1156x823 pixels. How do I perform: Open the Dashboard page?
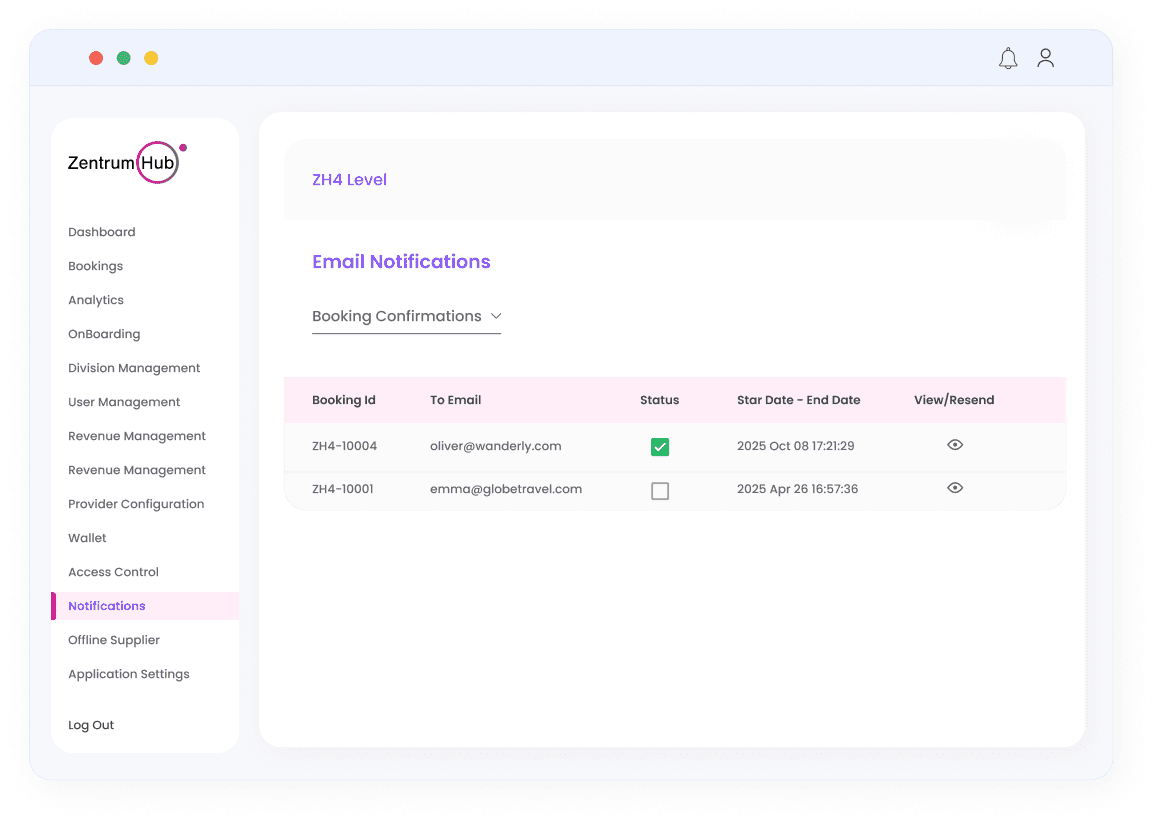pos(101,231)
